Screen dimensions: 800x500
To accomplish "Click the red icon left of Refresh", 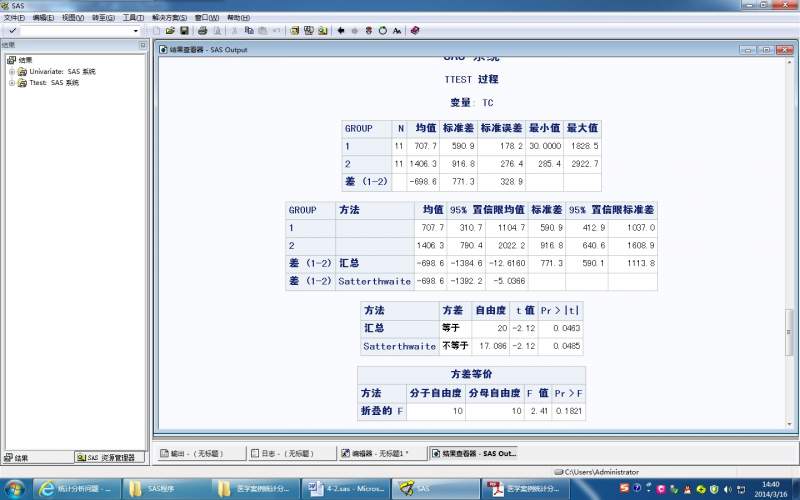I will click(x=369, y=31).
